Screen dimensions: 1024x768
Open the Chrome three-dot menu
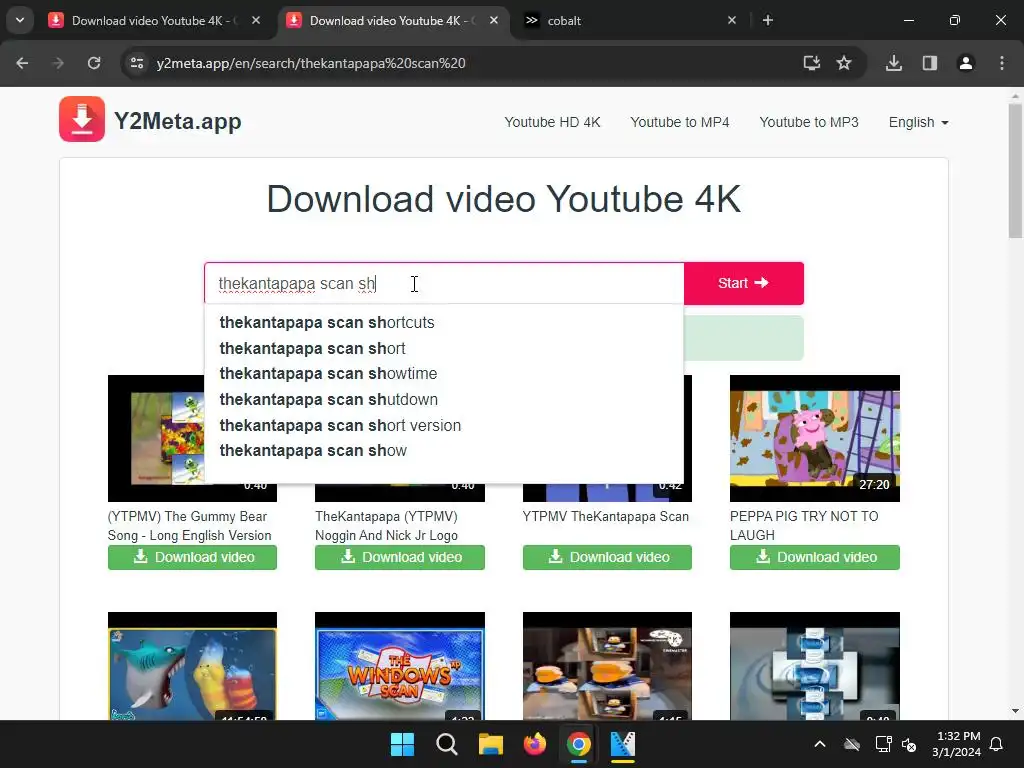1002,63
